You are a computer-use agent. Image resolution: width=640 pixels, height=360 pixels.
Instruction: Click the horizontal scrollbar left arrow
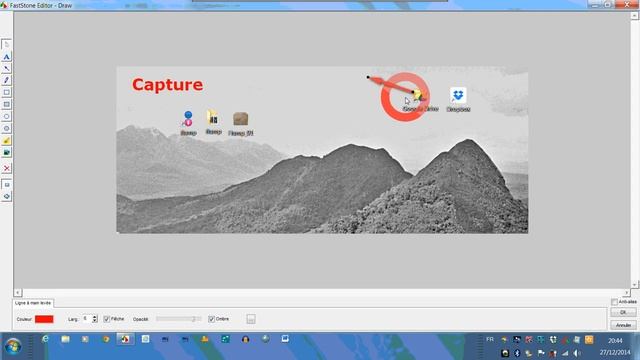(18, 293)
